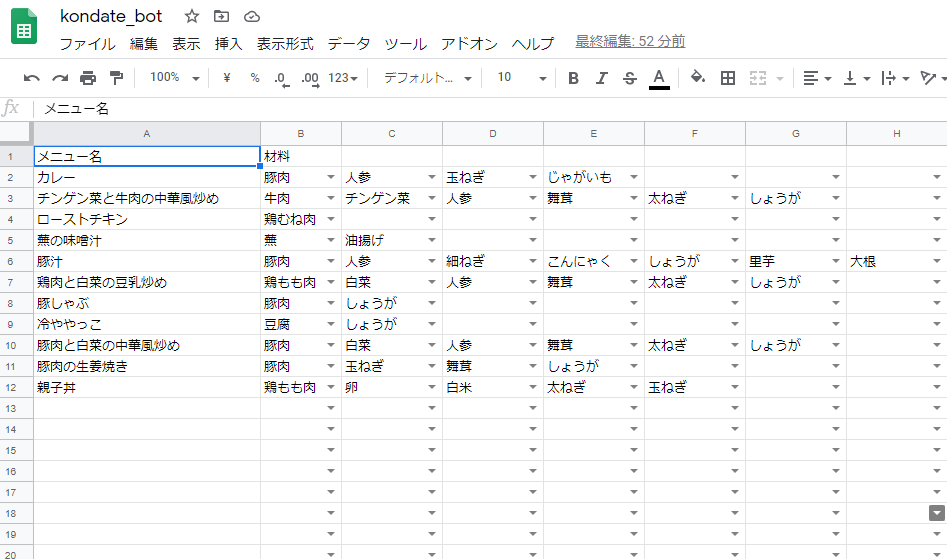Undo the last action
The height and width of the screenshot is (559, 947).
pyautogui.click(x=31, y=78)
